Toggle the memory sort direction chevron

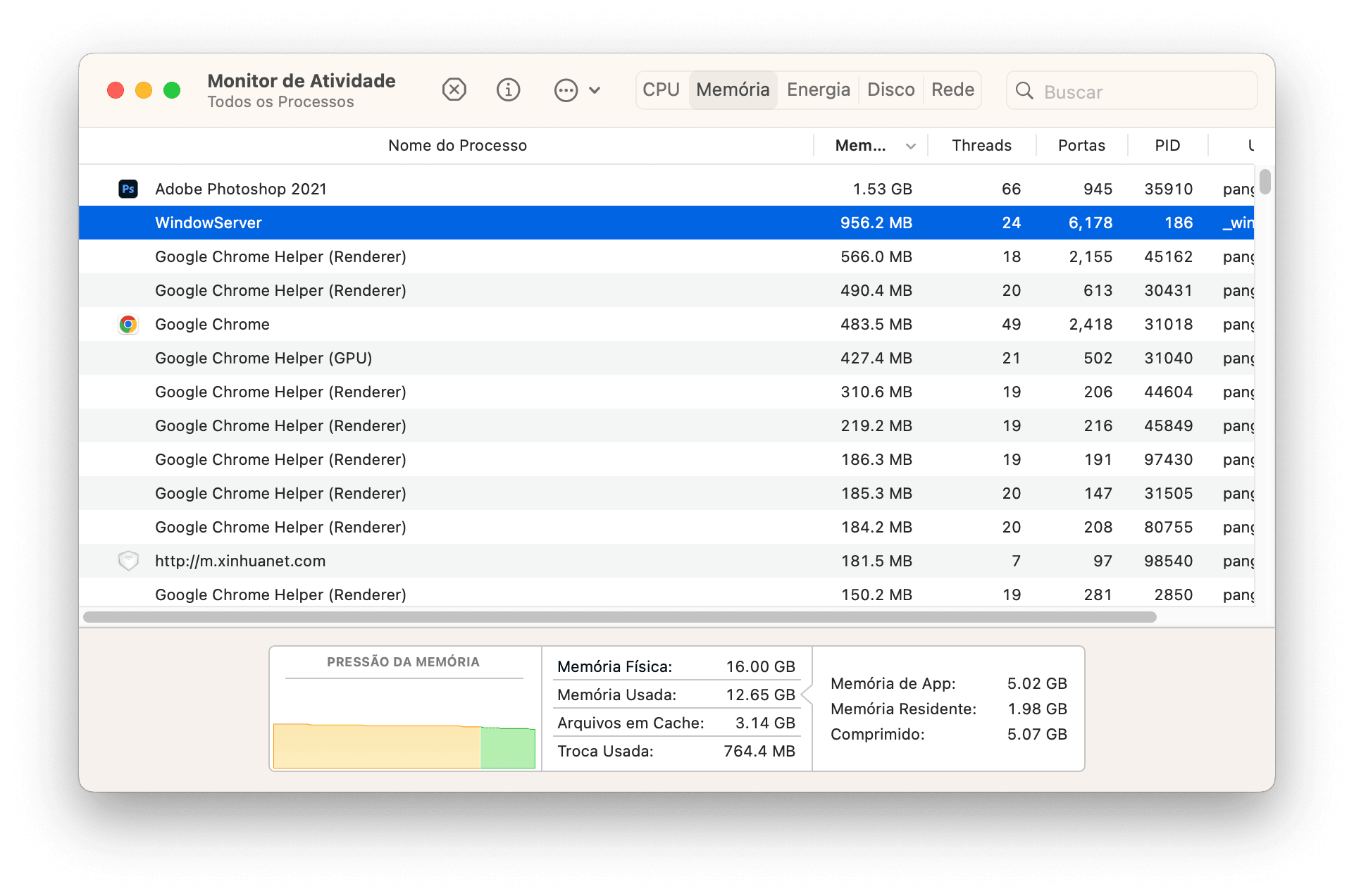[x=911, y=147]
